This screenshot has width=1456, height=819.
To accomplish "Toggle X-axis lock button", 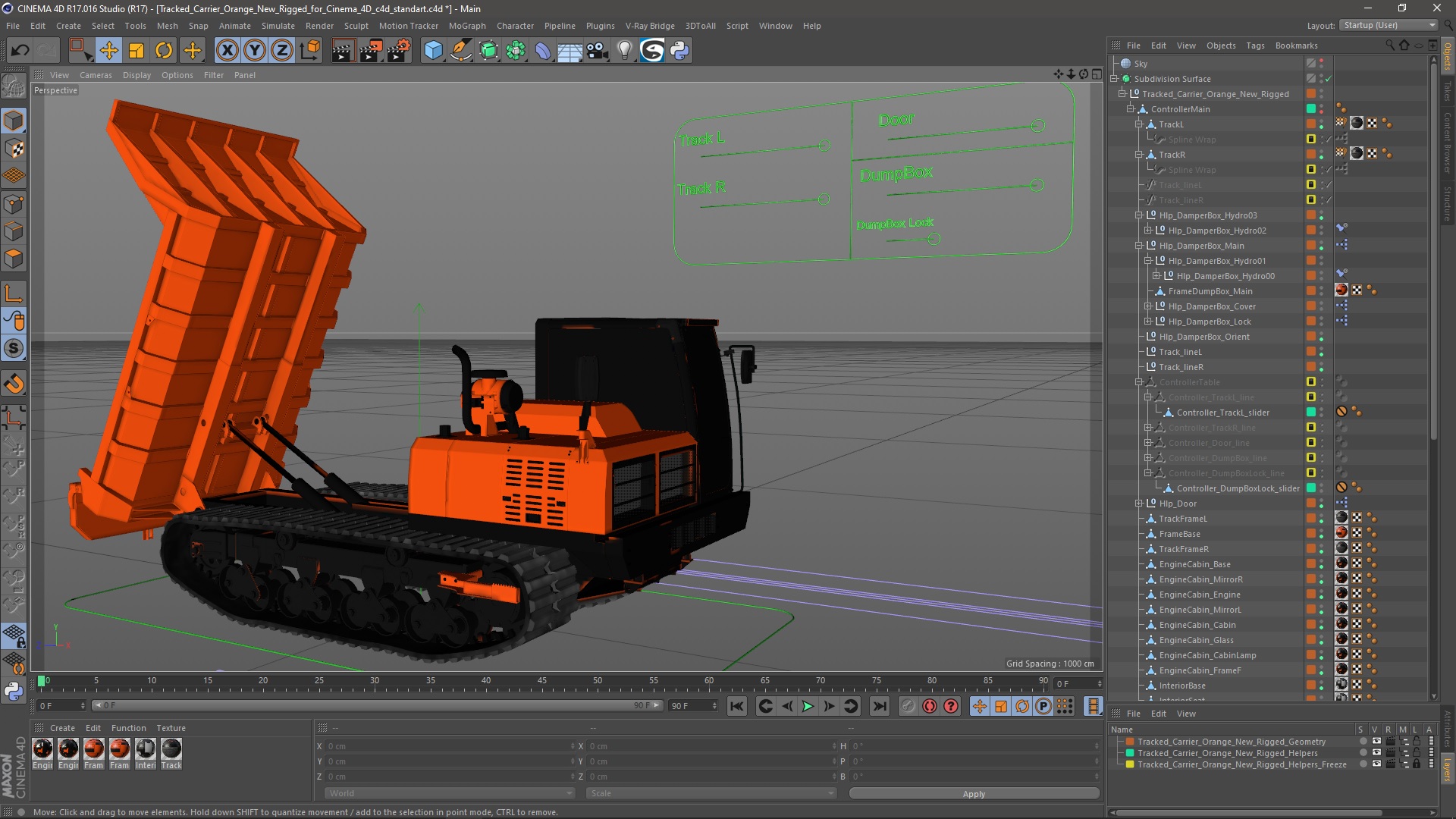I will tap(227, 51).
